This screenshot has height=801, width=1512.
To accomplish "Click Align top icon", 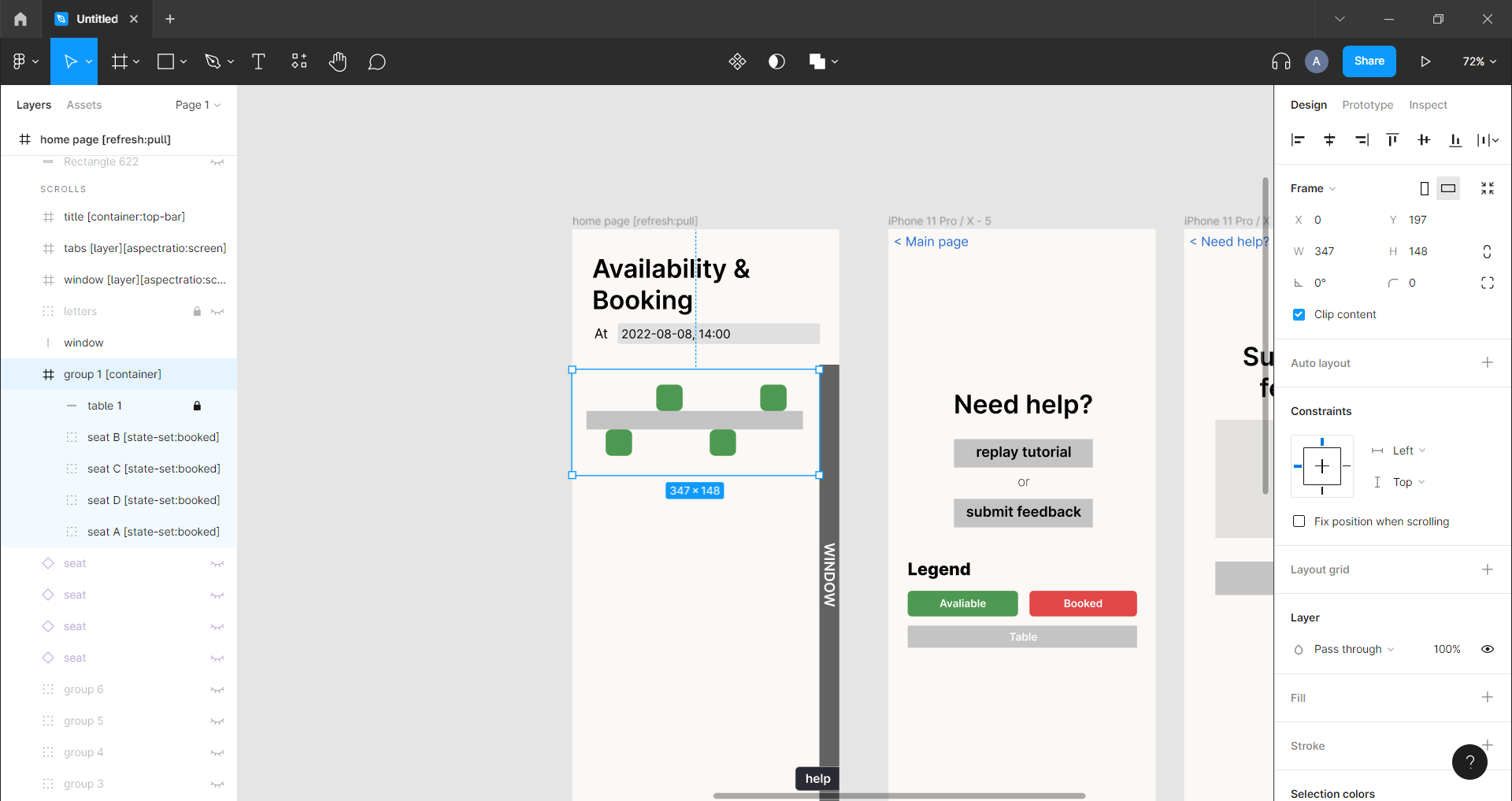I will click(x=1393, y=140).
